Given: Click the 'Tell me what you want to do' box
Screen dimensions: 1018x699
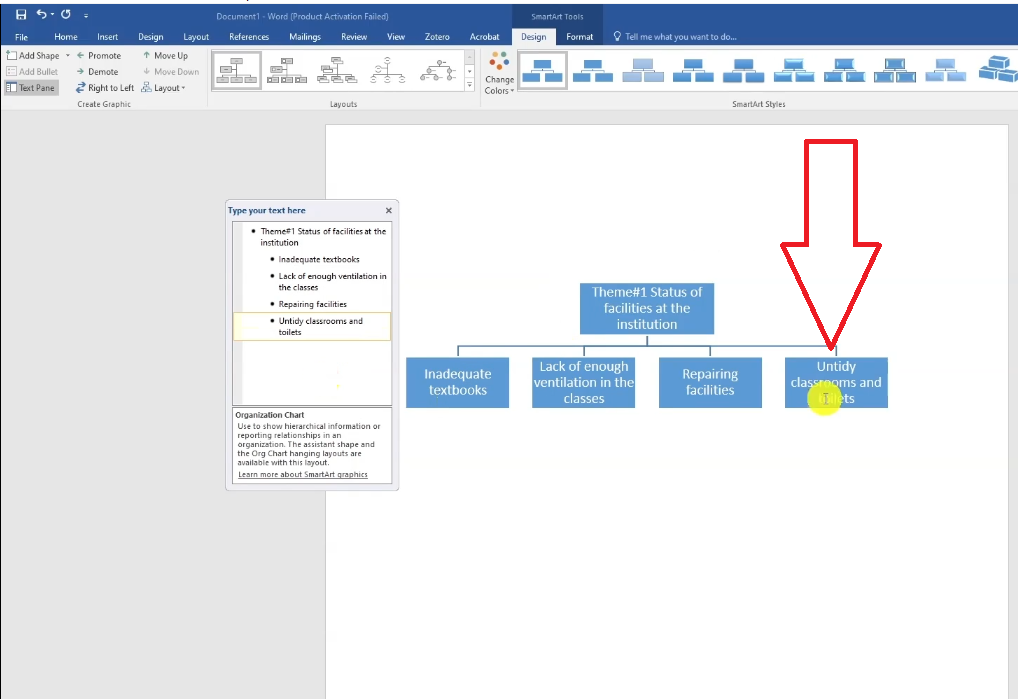Looking at the screenshot, I should (680, 37).
